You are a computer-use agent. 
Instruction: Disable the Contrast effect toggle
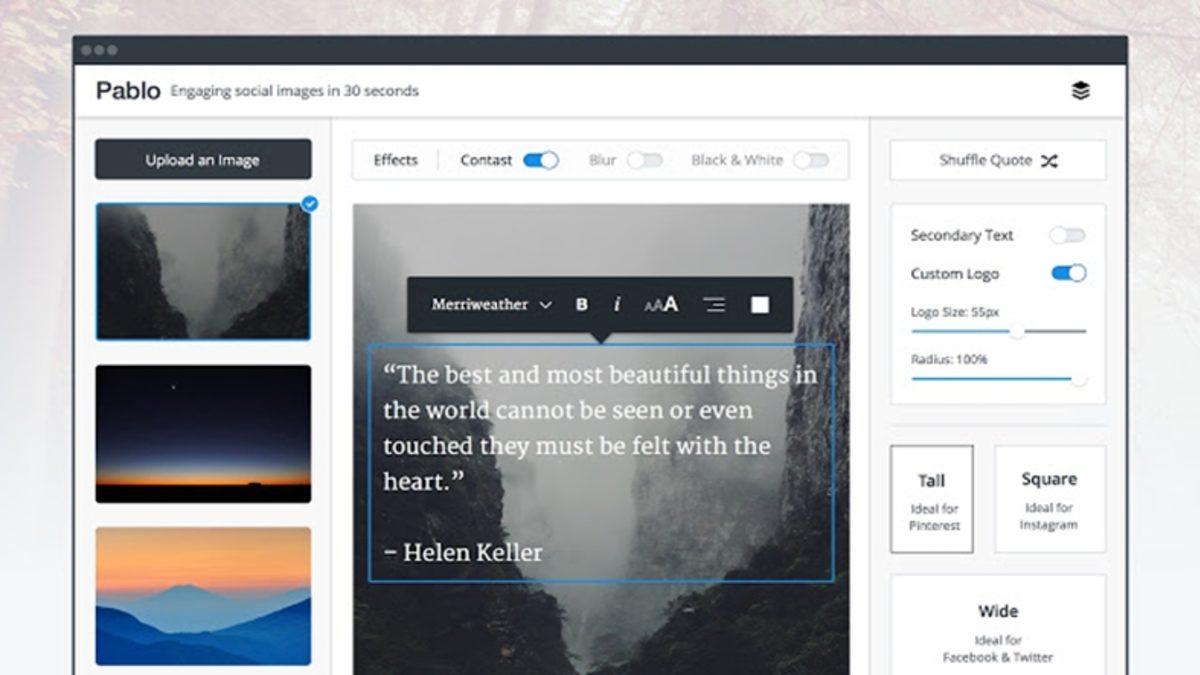pos(541,160)
